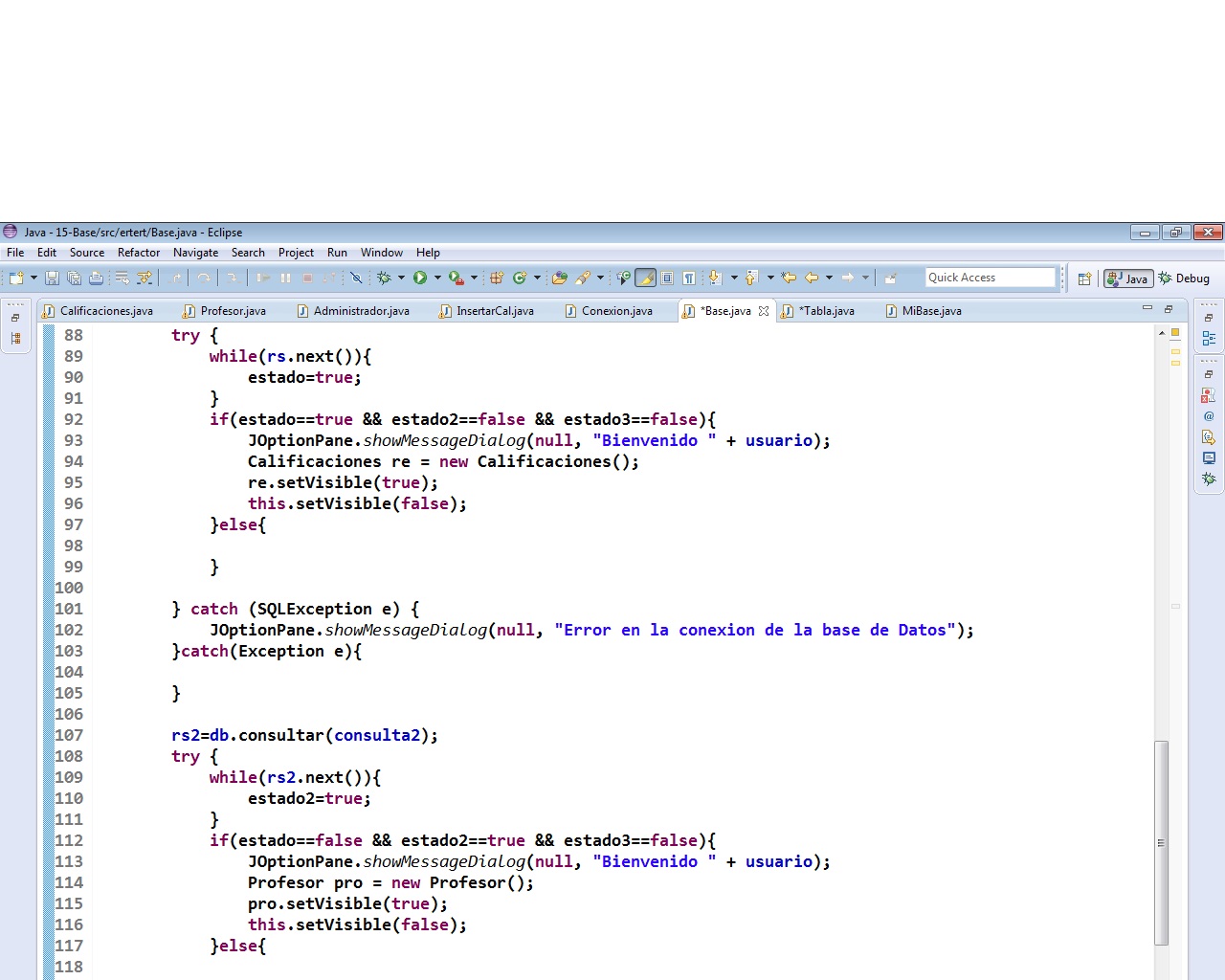Expand the Run button dropdown arrow
This screenshot has width=1225, height=980.
[x=437, y=278]
